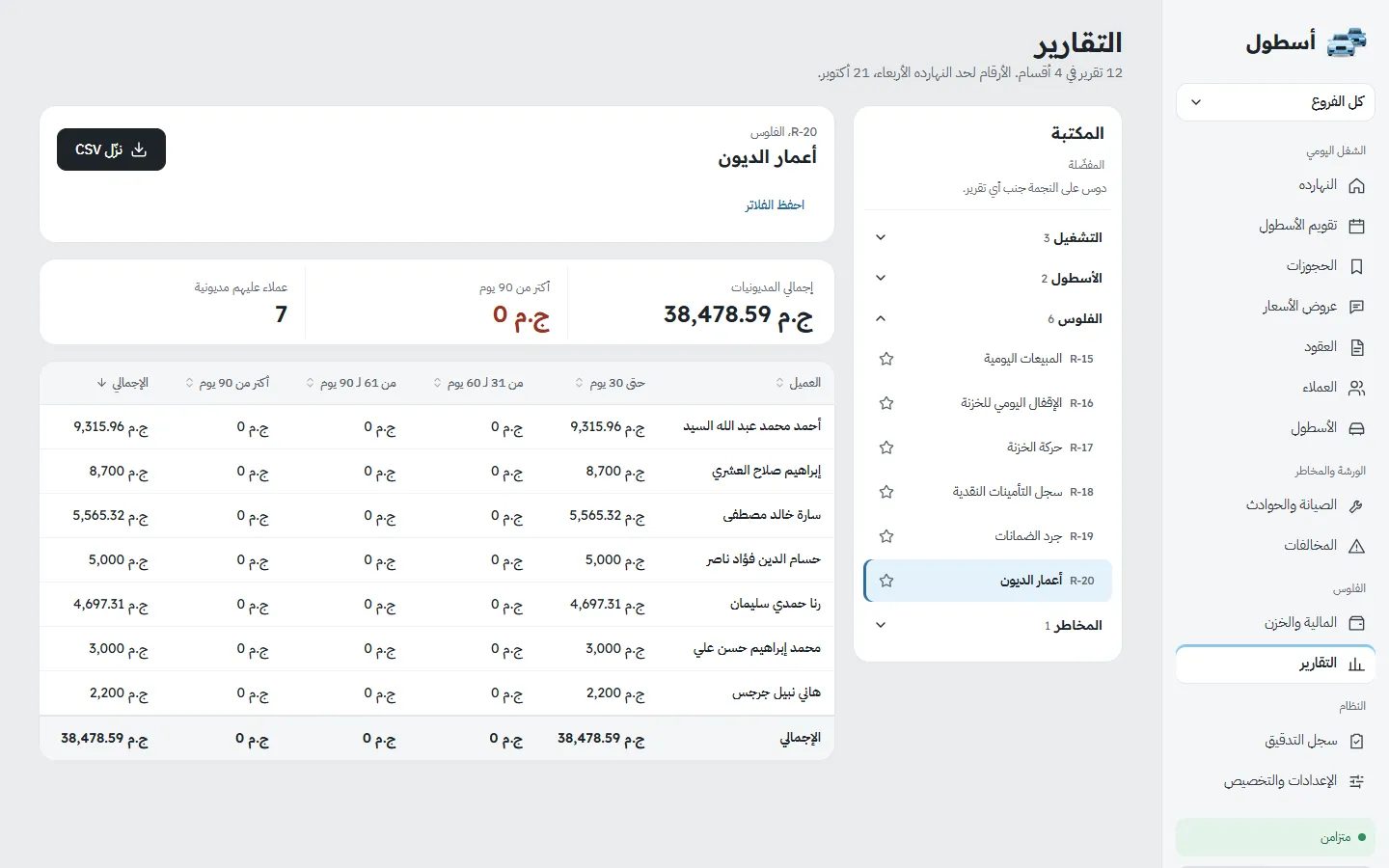The height and width of the screenshot is (868, 1389).
Task: Toggle favorite star for R-18 سجل التأمينات النقدية
Action: pos(886,492)
